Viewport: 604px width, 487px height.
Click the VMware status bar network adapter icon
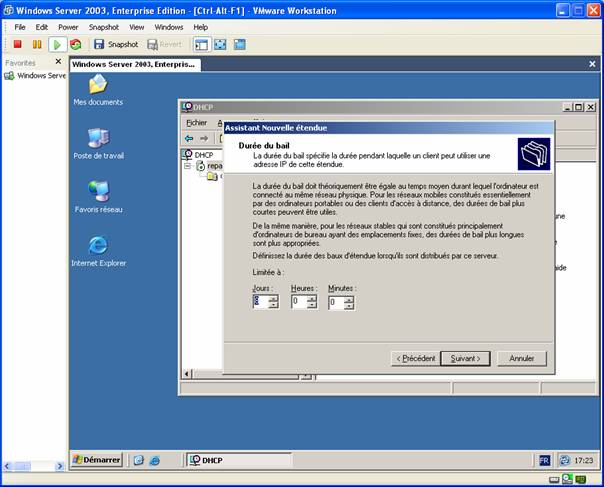pyautogui.click(x=567, y=479)
